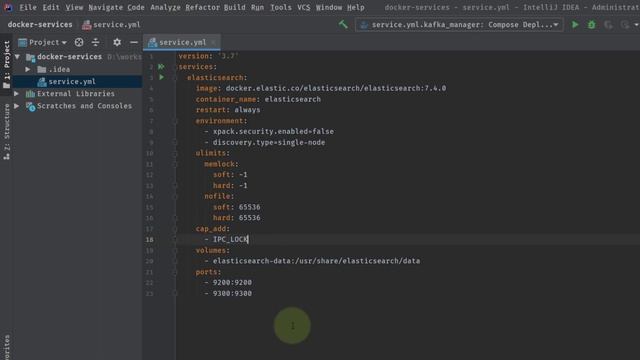Click the IPC_LOCK text on line 18

tap(230, 239)
